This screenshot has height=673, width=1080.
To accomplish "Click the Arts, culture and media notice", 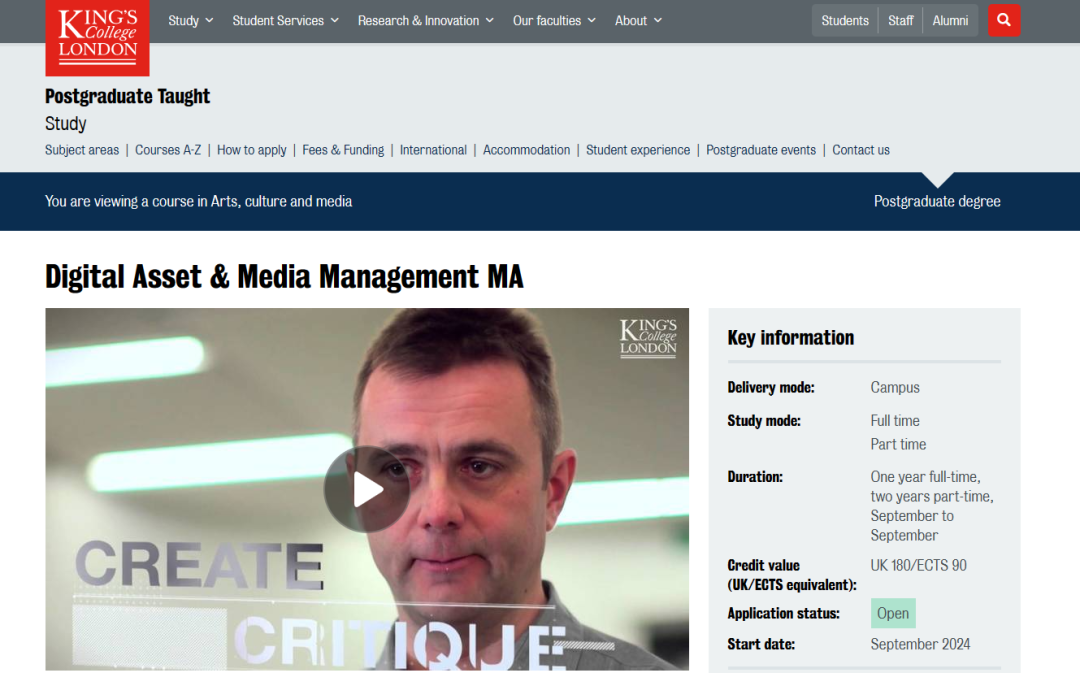I will pos(198,201).
